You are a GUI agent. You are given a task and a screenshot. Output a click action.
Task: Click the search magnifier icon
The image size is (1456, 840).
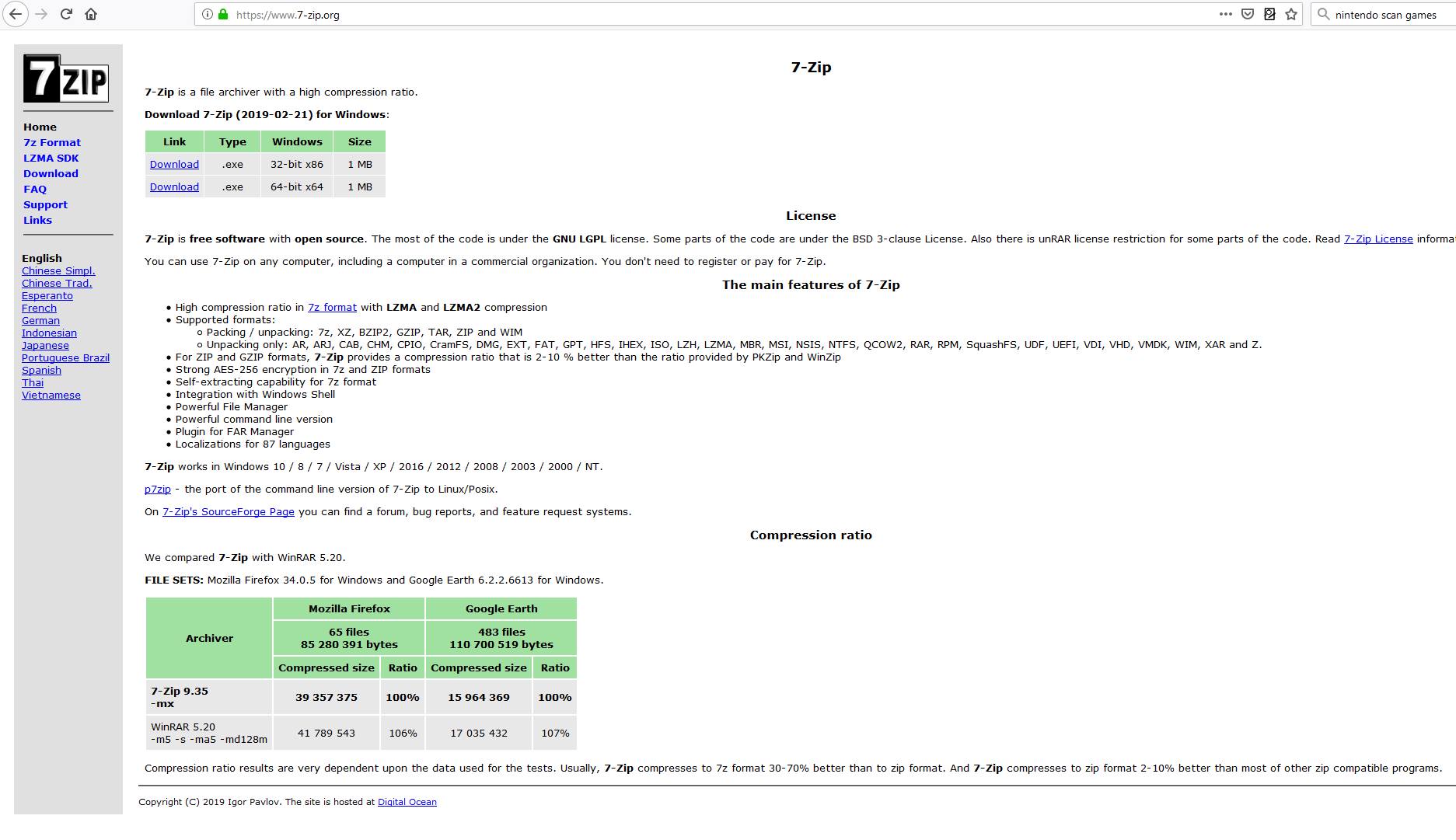click(x=1323, y=14)
